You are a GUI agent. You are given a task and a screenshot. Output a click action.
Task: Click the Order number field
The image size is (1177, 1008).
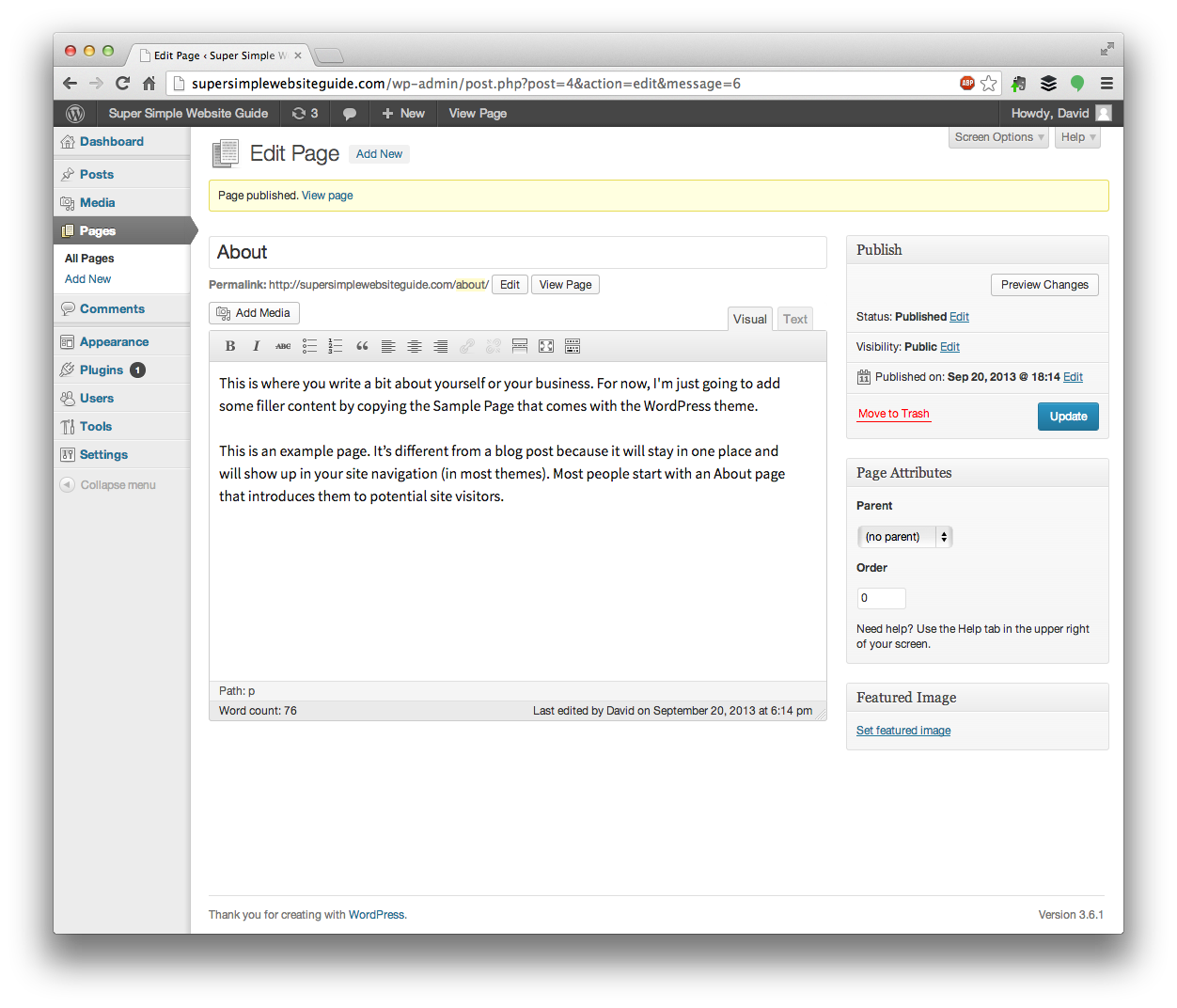coord(881,598)
